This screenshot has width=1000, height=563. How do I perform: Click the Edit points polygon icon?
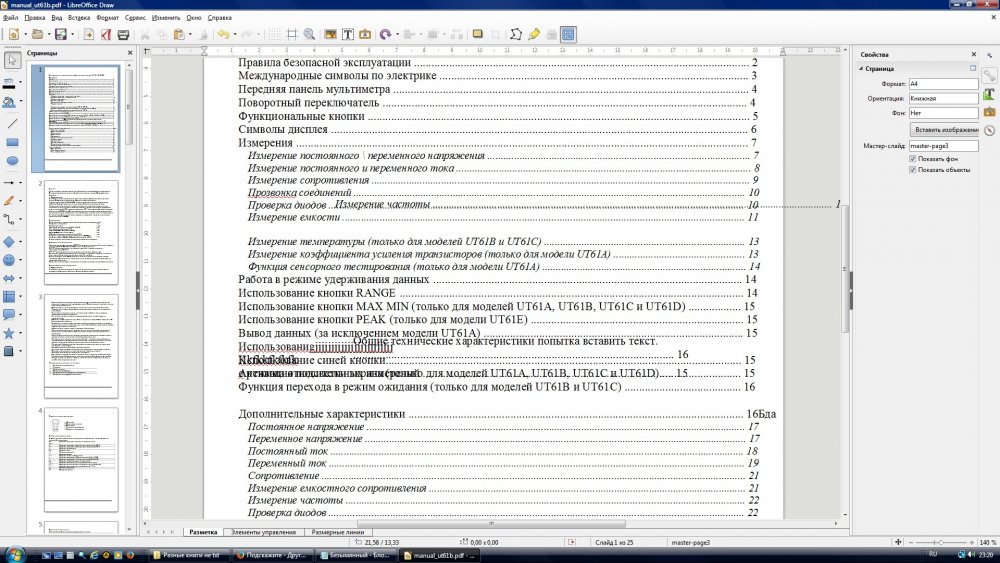(x=516, y=34)
